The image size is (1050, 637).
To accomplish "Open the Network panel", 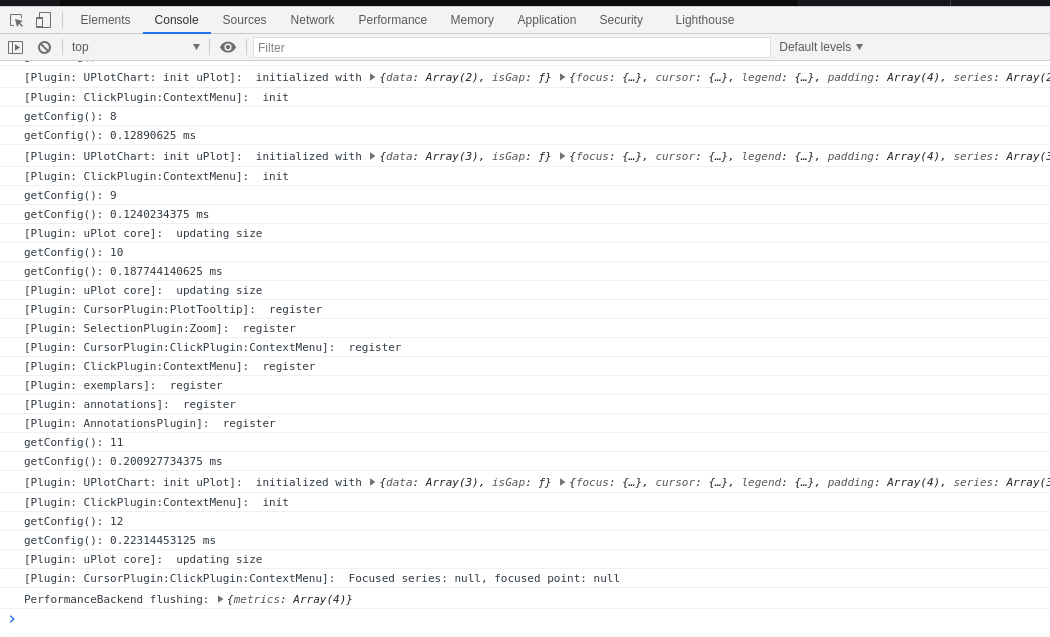I will click(x=312, y=20).
